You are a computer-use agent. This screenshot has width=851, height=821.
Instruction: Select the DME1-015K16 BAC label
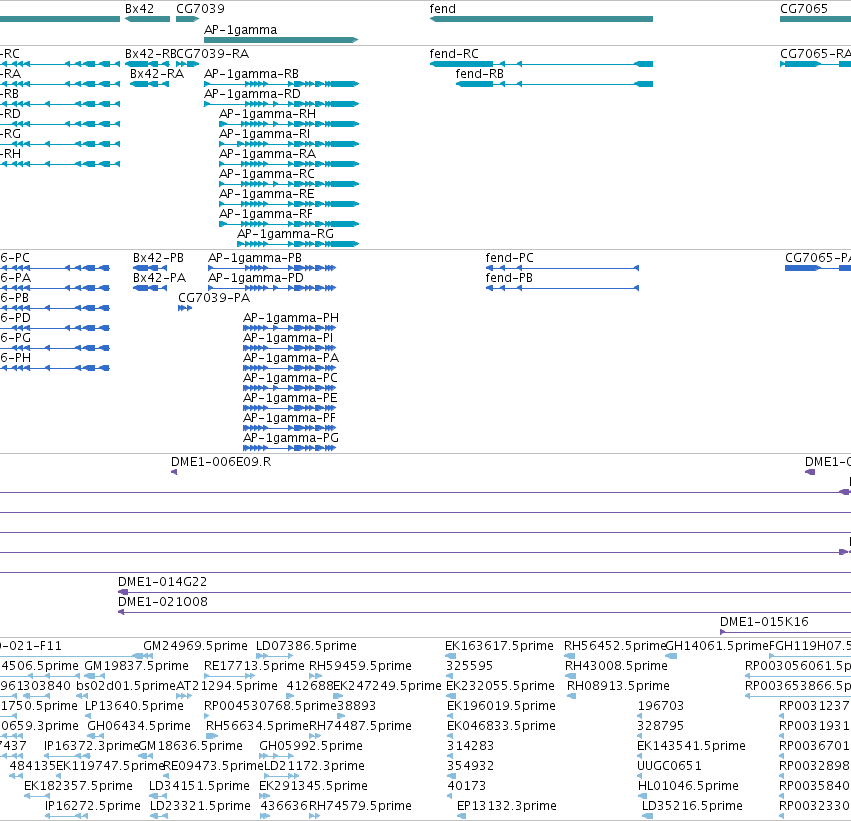coord(764,622)
